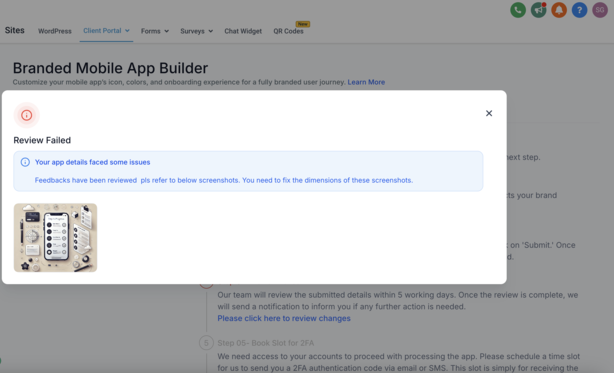Viewport: 614px width, 373px height.
Task: Click the feedback message about screenshot dimensions
Action: 224,180
